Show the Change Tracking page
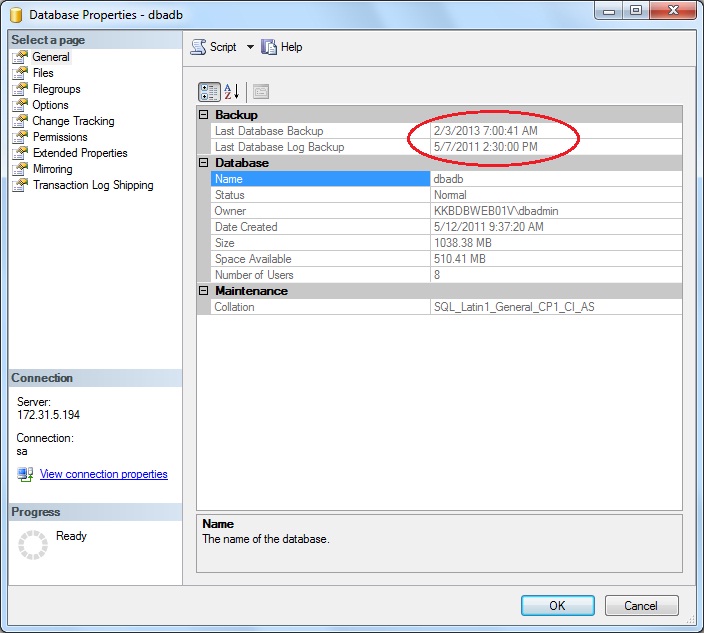 73,121
